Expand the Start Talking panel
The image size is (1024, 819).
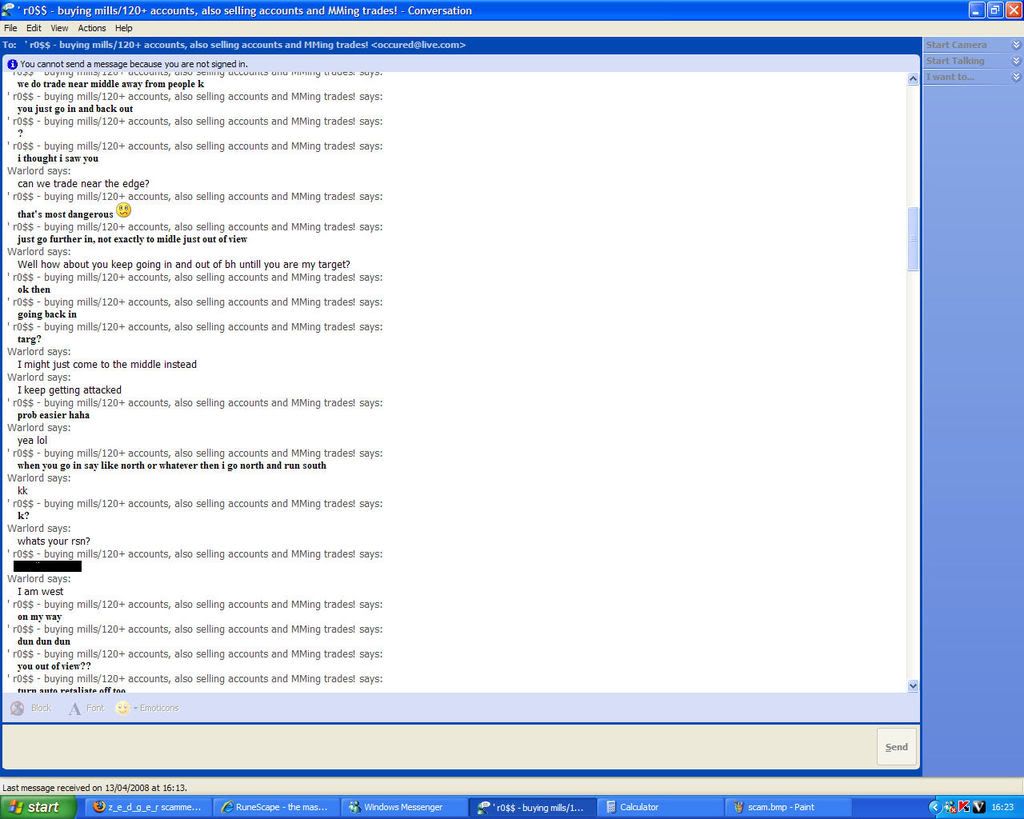coord(1016,61)
